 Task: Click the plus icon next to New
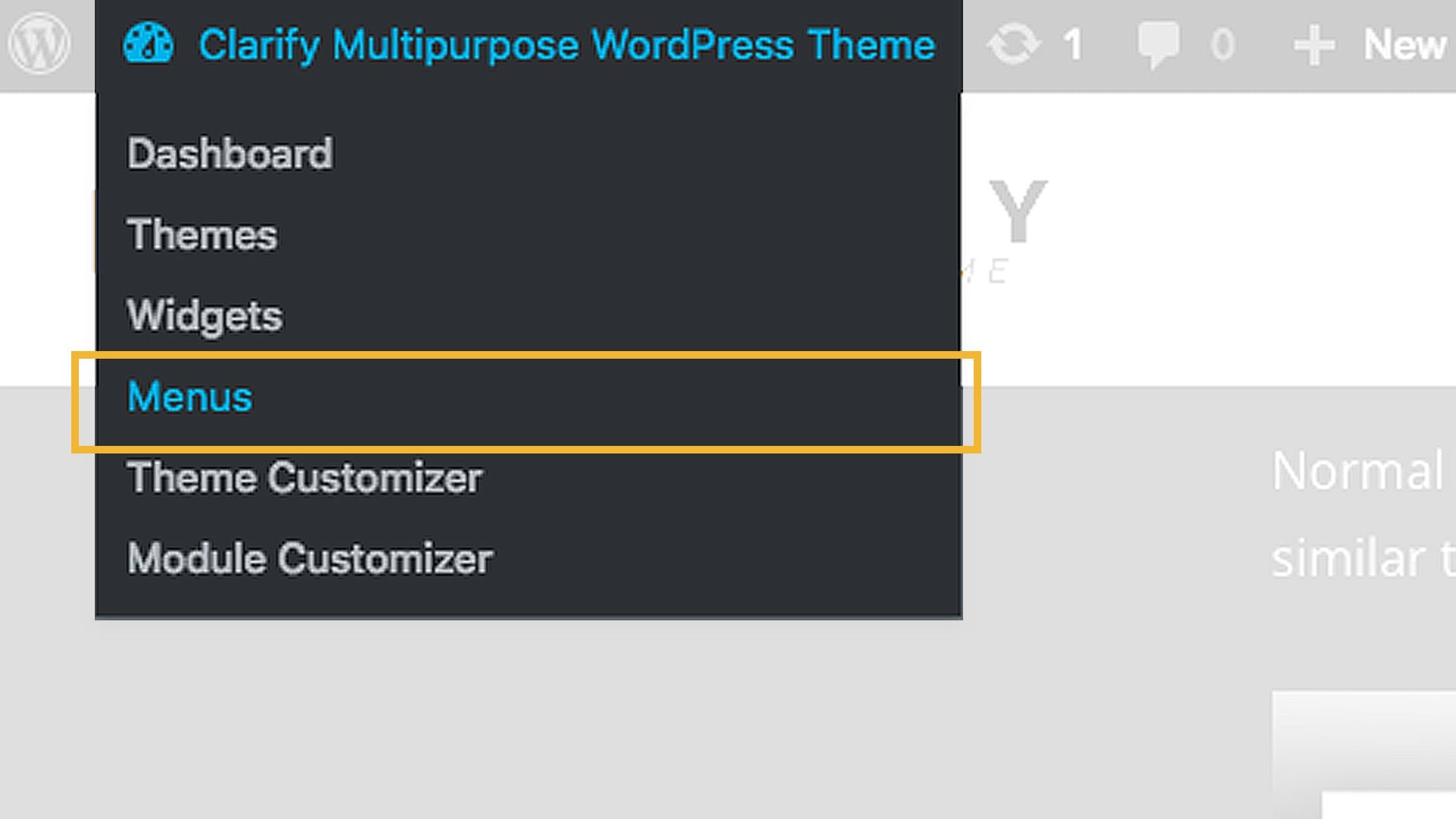(1314, 45)
